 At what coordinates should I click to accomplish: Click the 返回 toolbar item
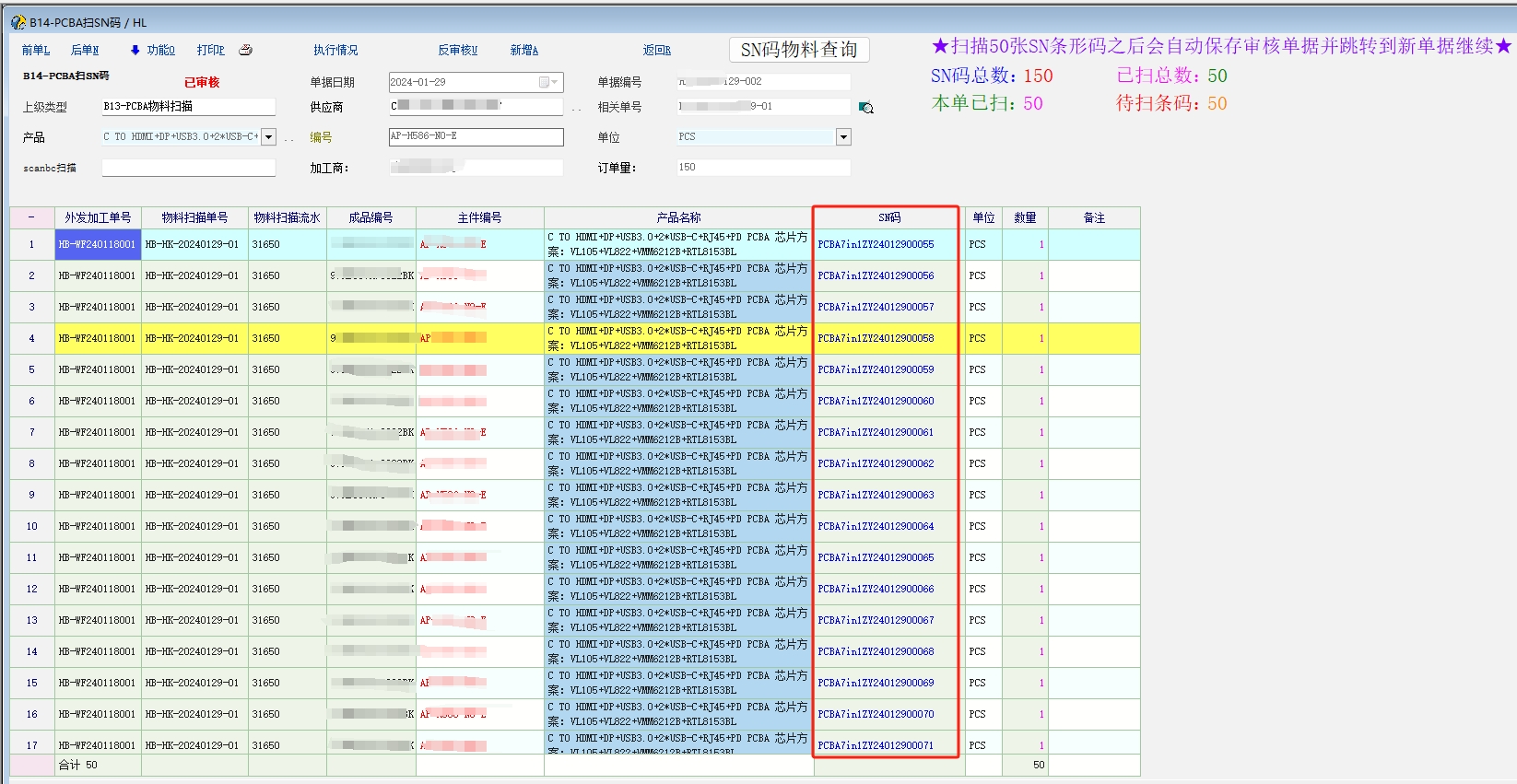click(x=657, y=50)
